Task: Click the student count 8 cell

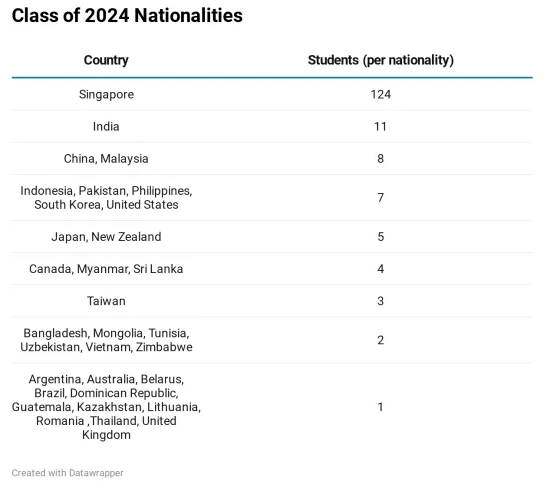Action: (381, 159)
